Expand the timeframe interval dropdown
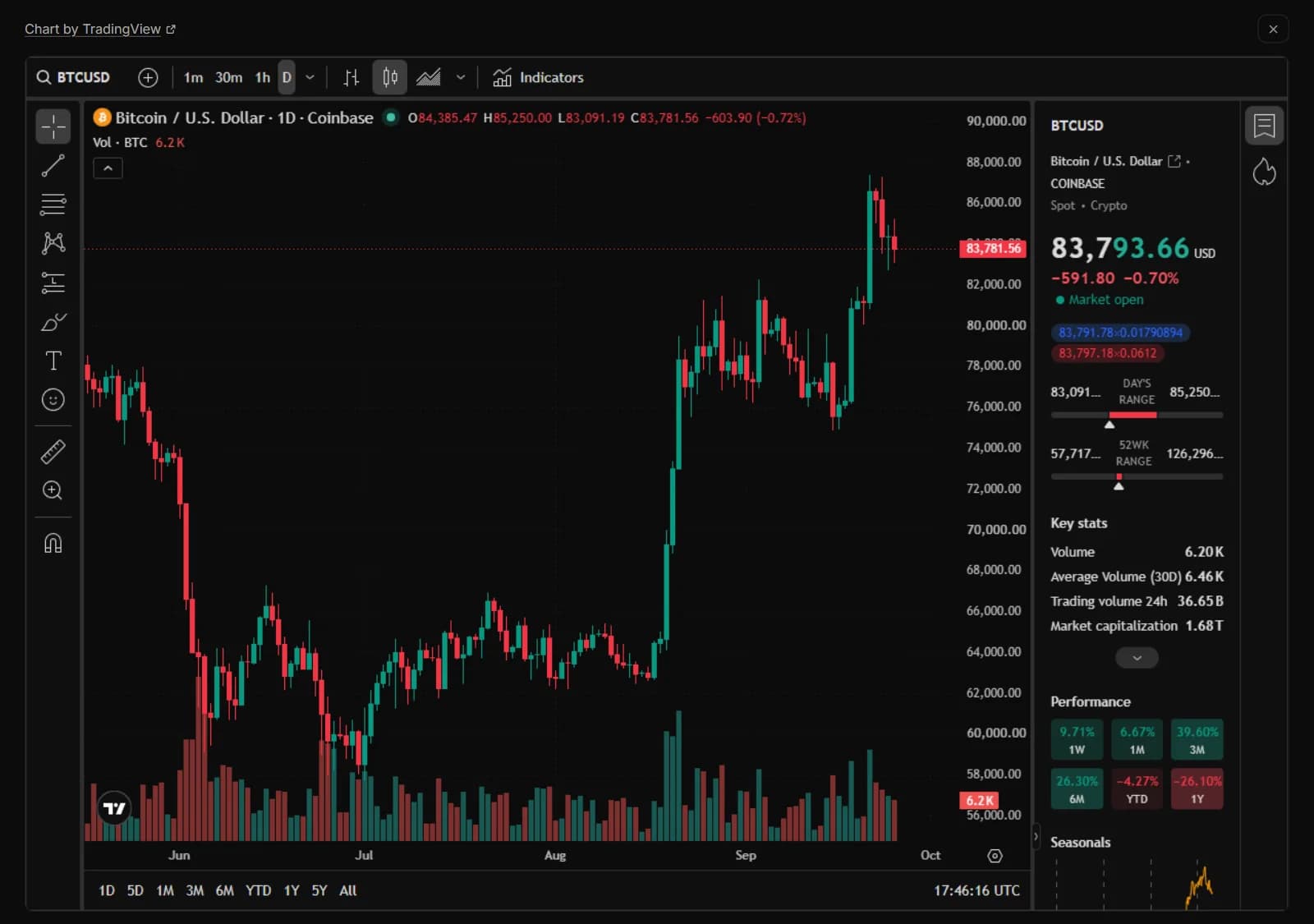 pyautogui.click(x=310, y=77)
